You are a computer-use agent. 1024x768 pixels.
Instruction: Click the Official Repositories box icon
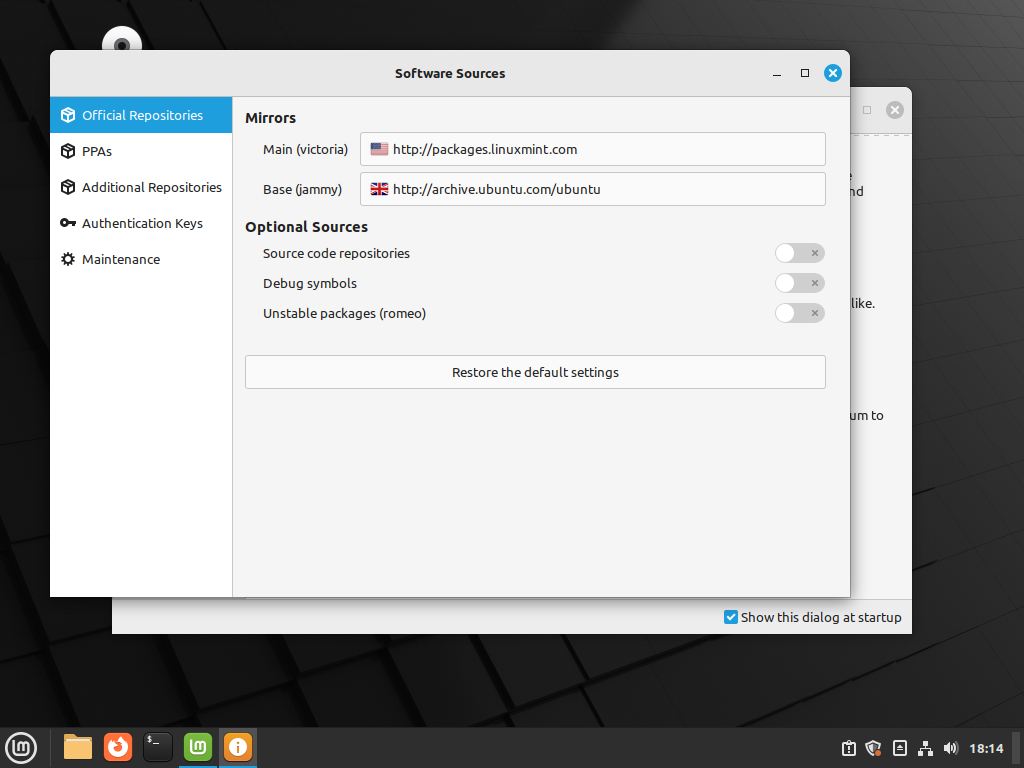click(68, 115)
